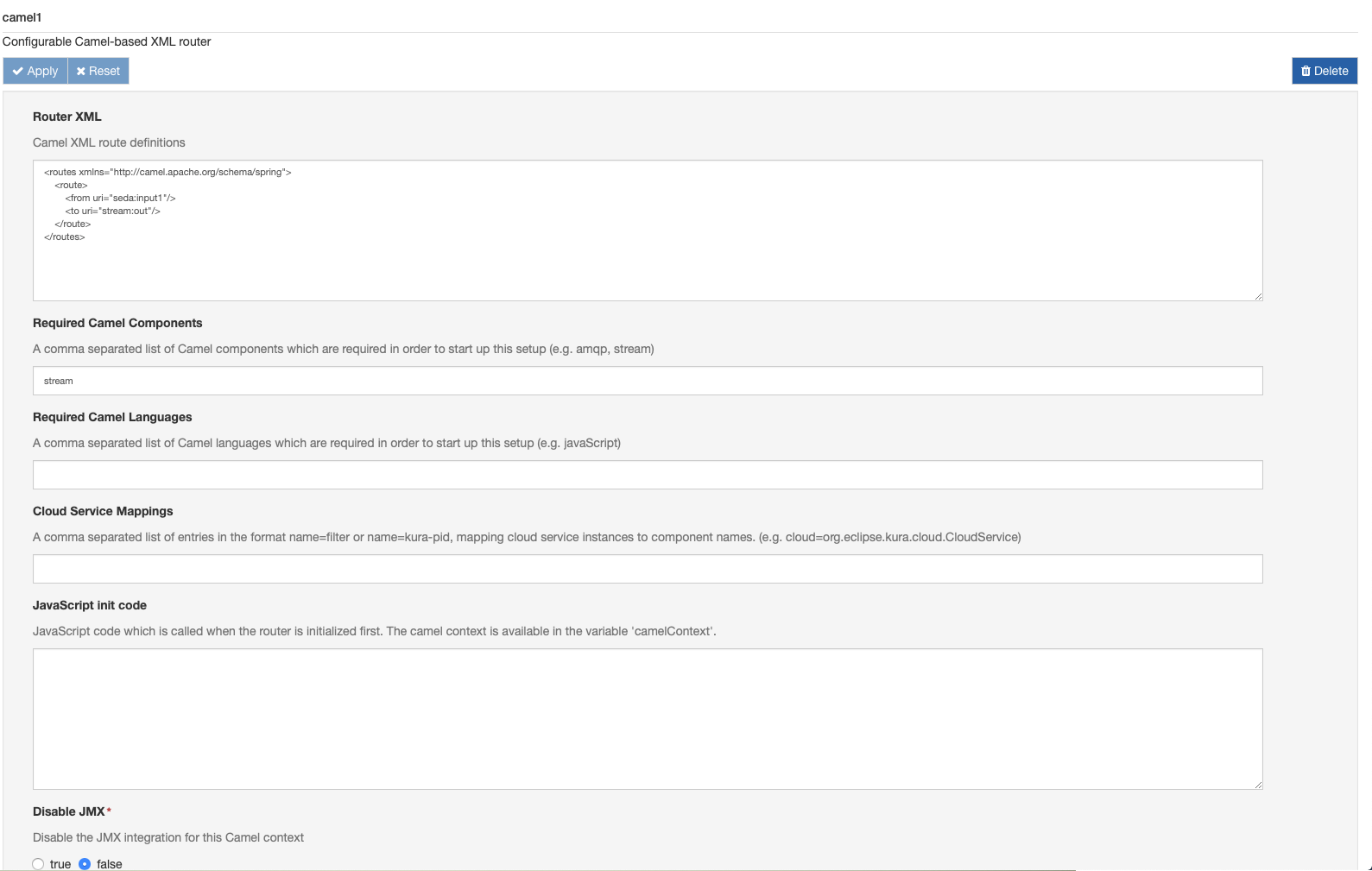Viewport: 1372px width, 871px height.
Task: Select false for Disable JMX
Action: point(85,863)
